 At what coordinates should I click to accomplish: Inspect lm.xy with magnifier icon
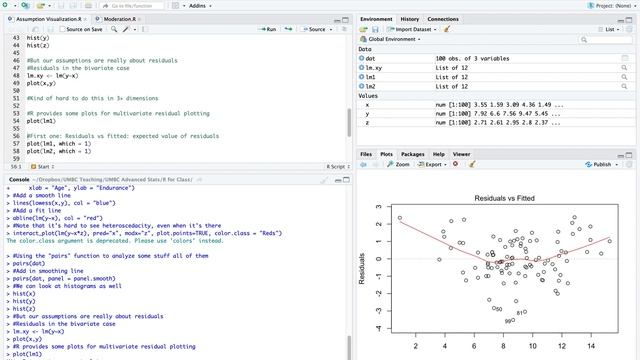click(624, 68)
